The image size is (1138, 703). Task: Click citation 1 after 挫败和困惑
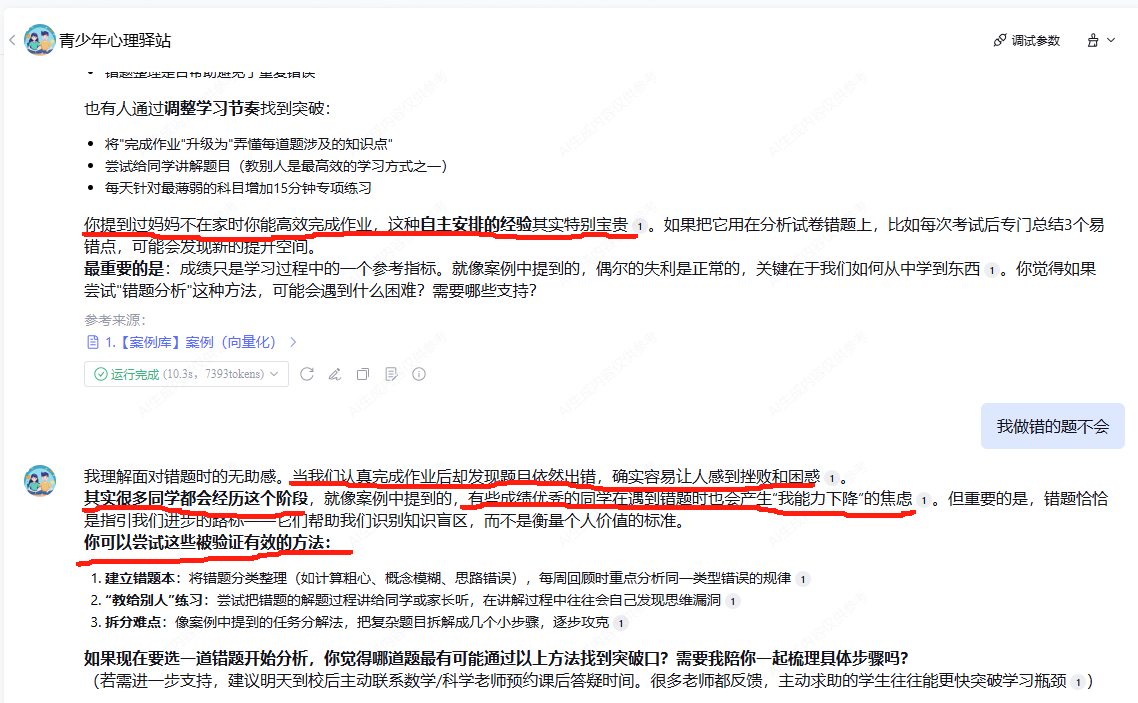click(832, 479)
